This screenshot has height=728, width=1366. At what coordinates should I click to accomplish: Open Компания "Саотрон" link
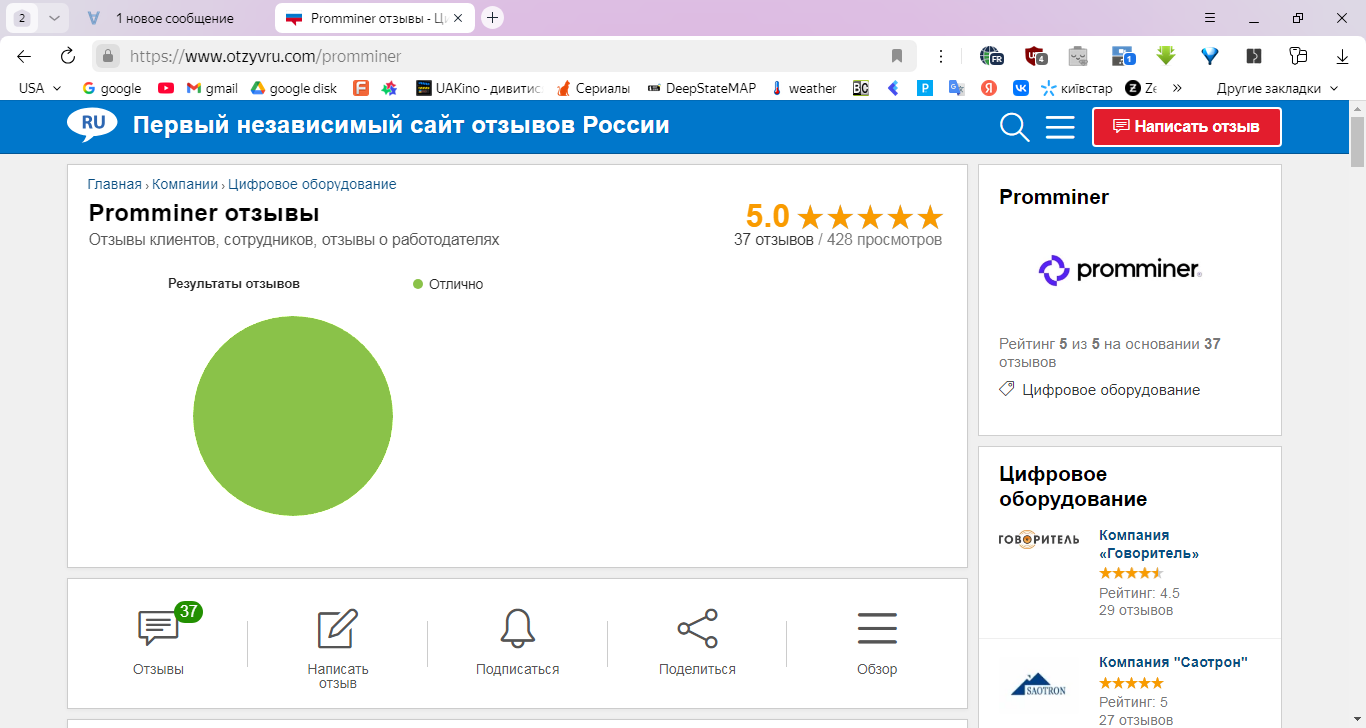1173,662
